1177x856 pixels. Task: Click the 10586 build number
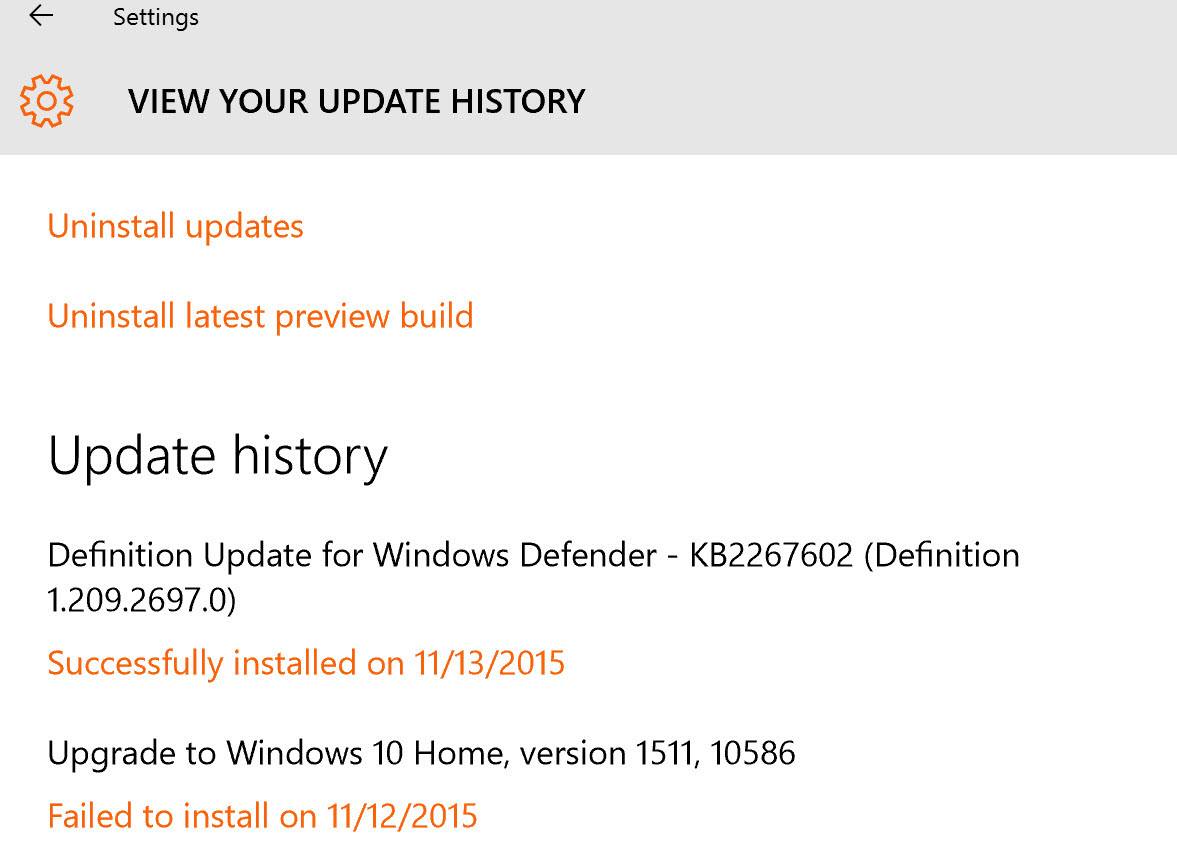(x=753, y=752)
